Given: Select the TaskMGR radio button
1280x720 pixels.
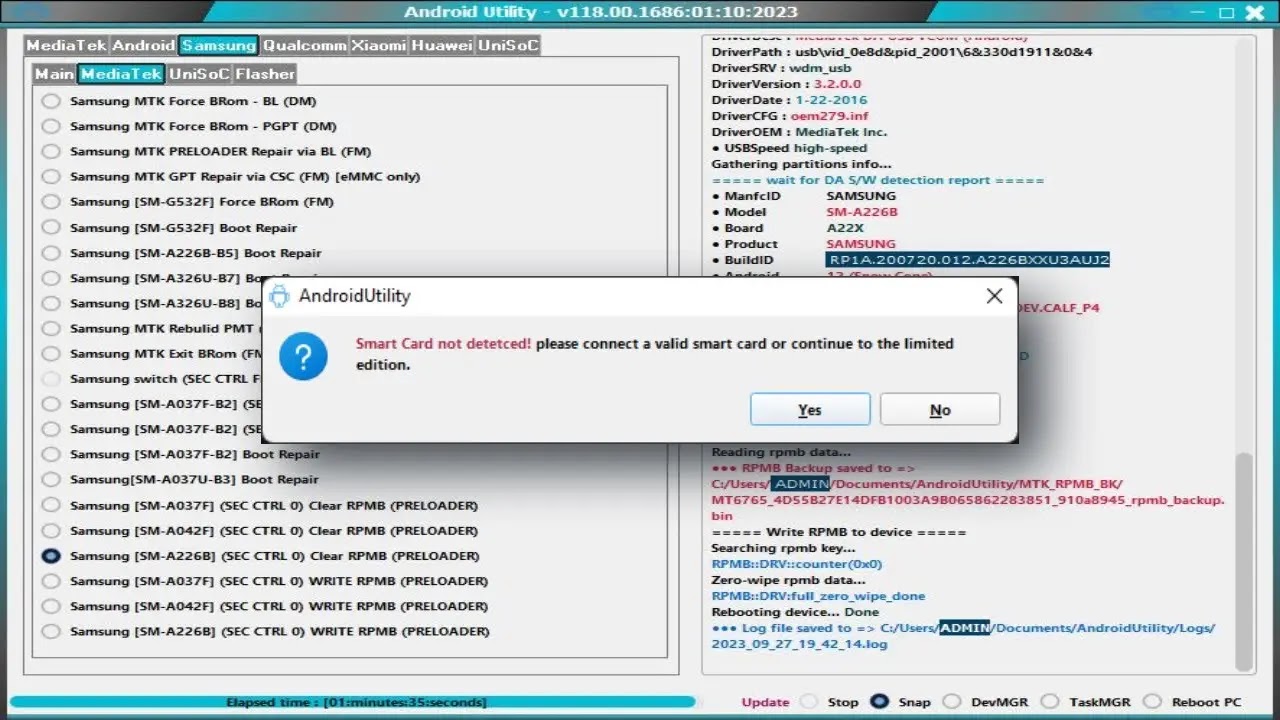Looking at the screenshot, I should pos(1049,702).
